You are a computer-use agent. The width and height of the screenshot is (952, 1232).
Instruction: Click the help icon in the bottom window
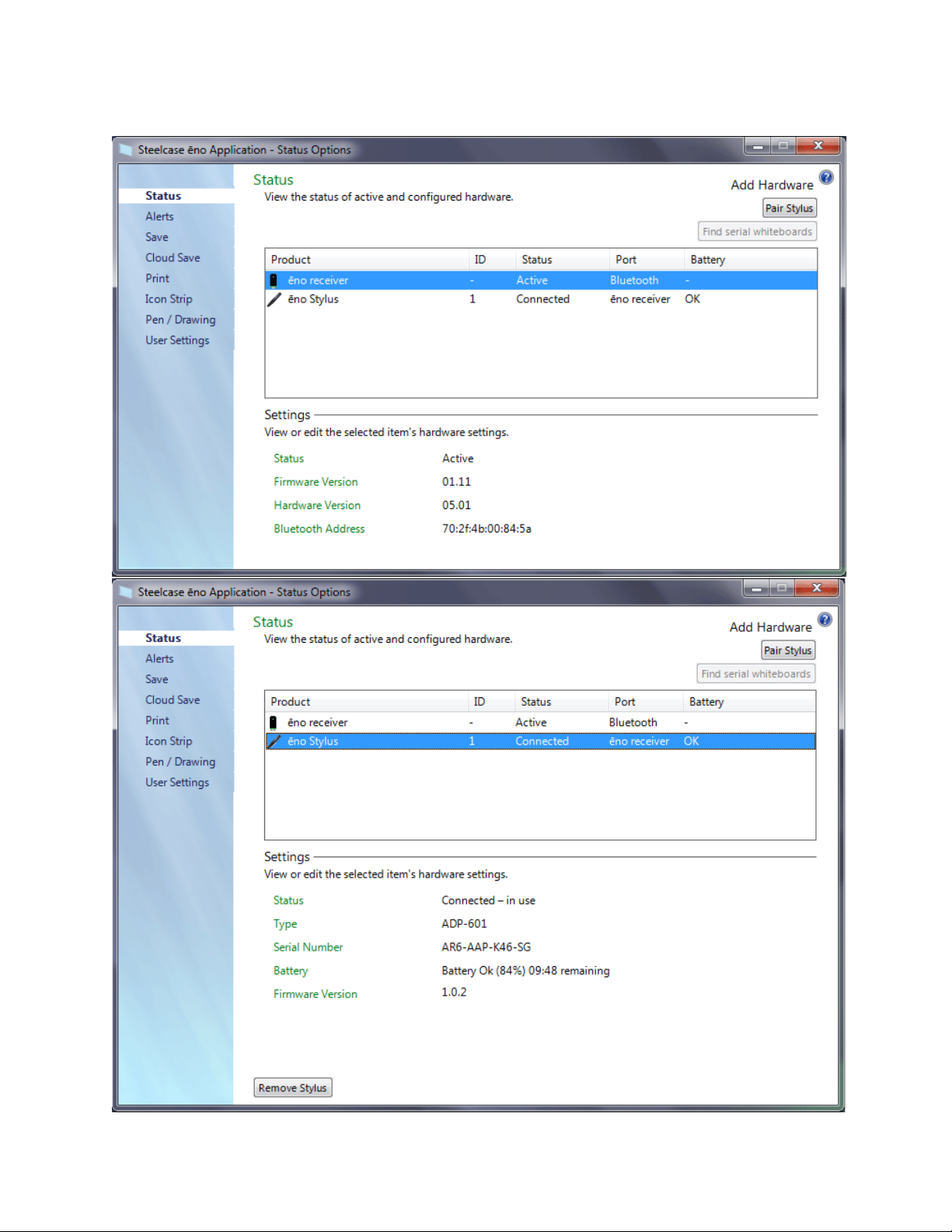pos(825,619)
